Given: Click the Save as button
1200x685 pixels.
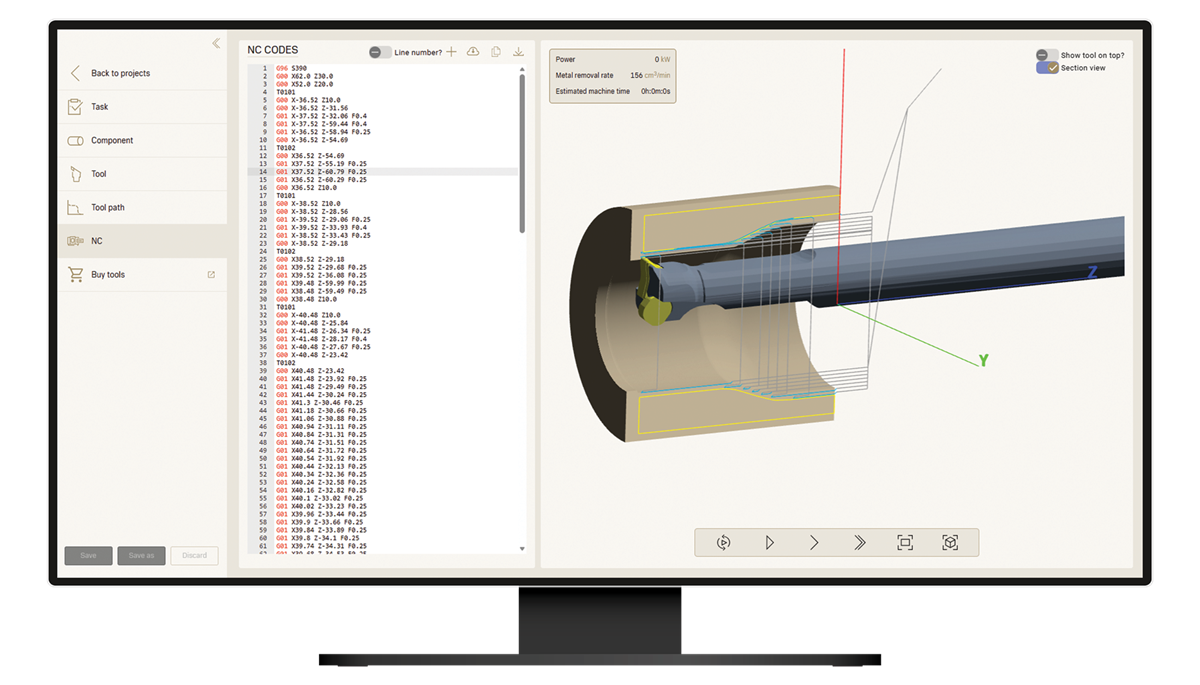Looking at the screenshot, I should click(x=140, y=555).
